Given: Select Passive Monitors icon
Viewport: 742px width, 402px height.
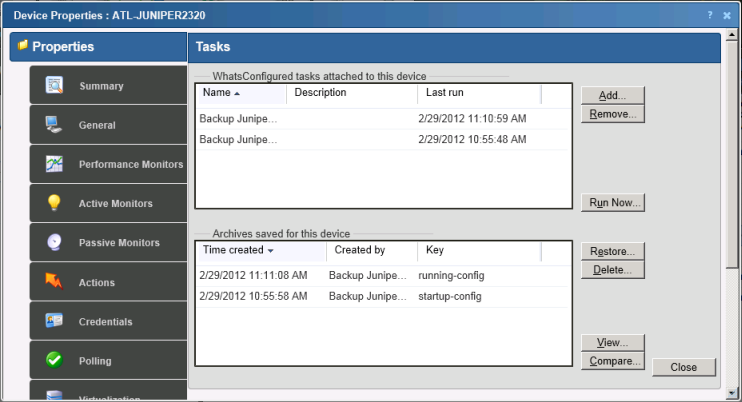Looking at the screenshot, I should [x=55, y=243].
